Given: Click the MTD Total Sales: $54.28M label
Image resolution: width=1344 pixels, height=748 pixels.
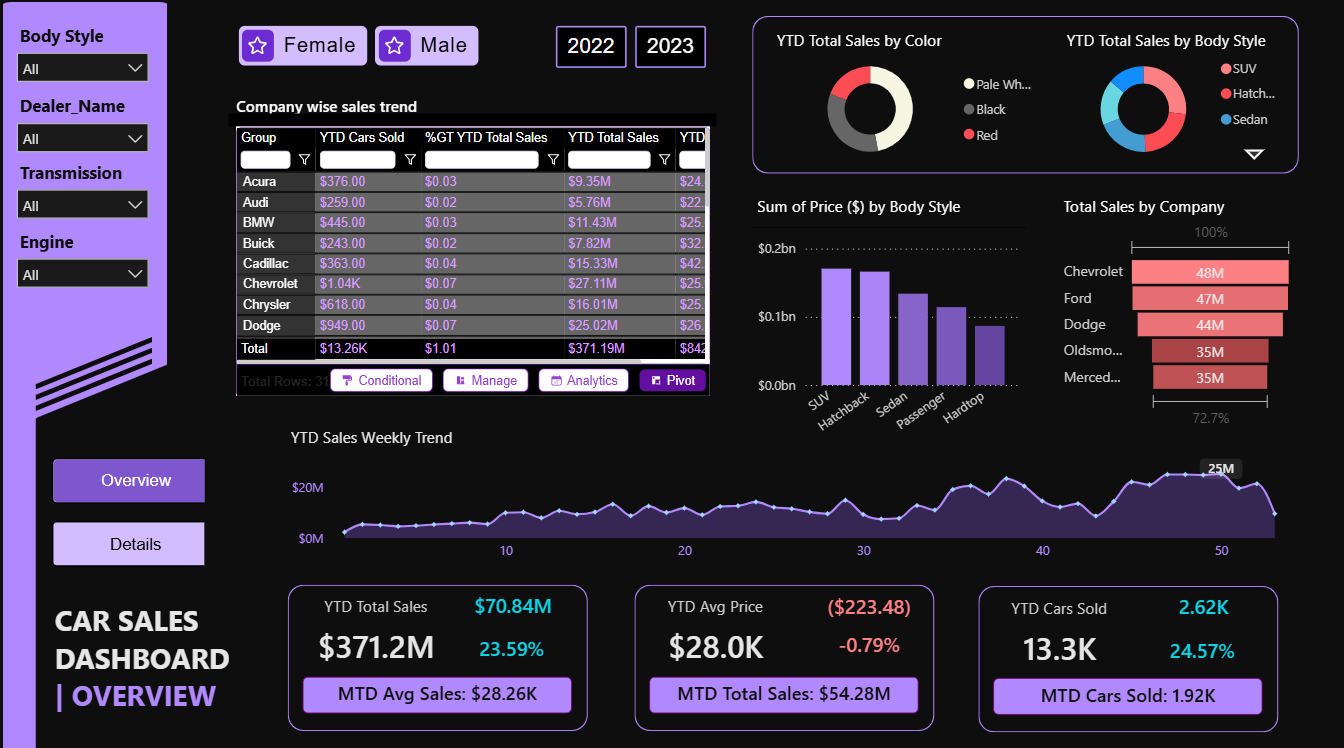Looking at the screenshot, I should (x=783, y=695).
